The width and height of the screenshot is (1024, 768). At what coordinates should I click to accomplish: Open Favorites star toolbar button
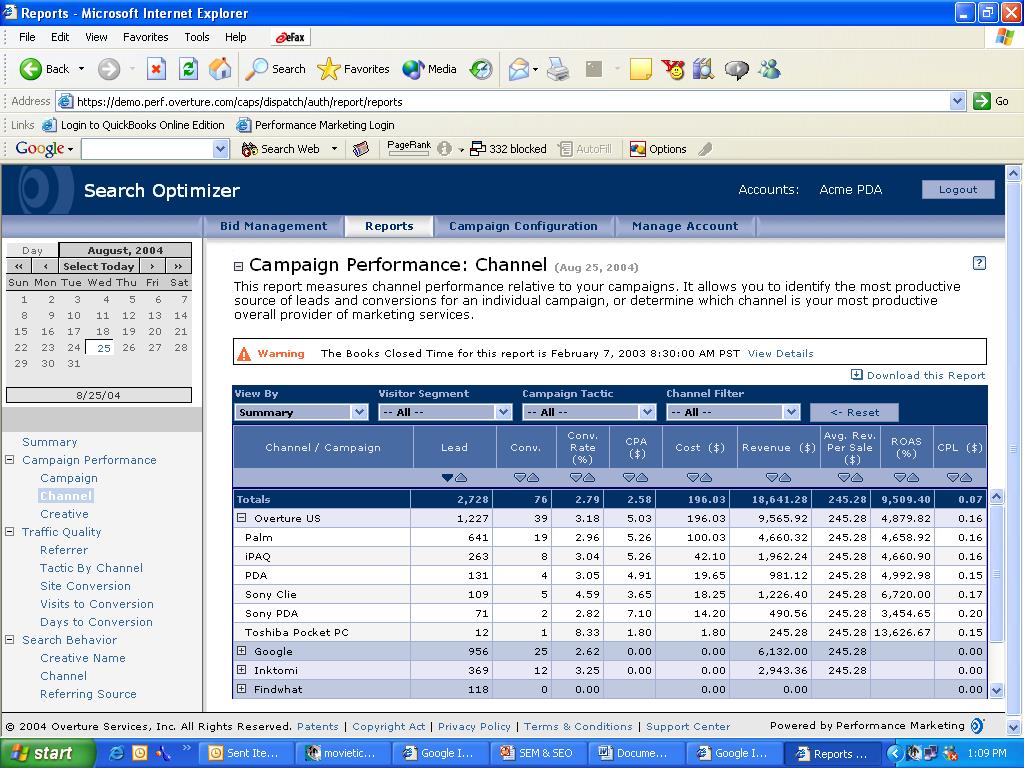(x=353, y=69)
